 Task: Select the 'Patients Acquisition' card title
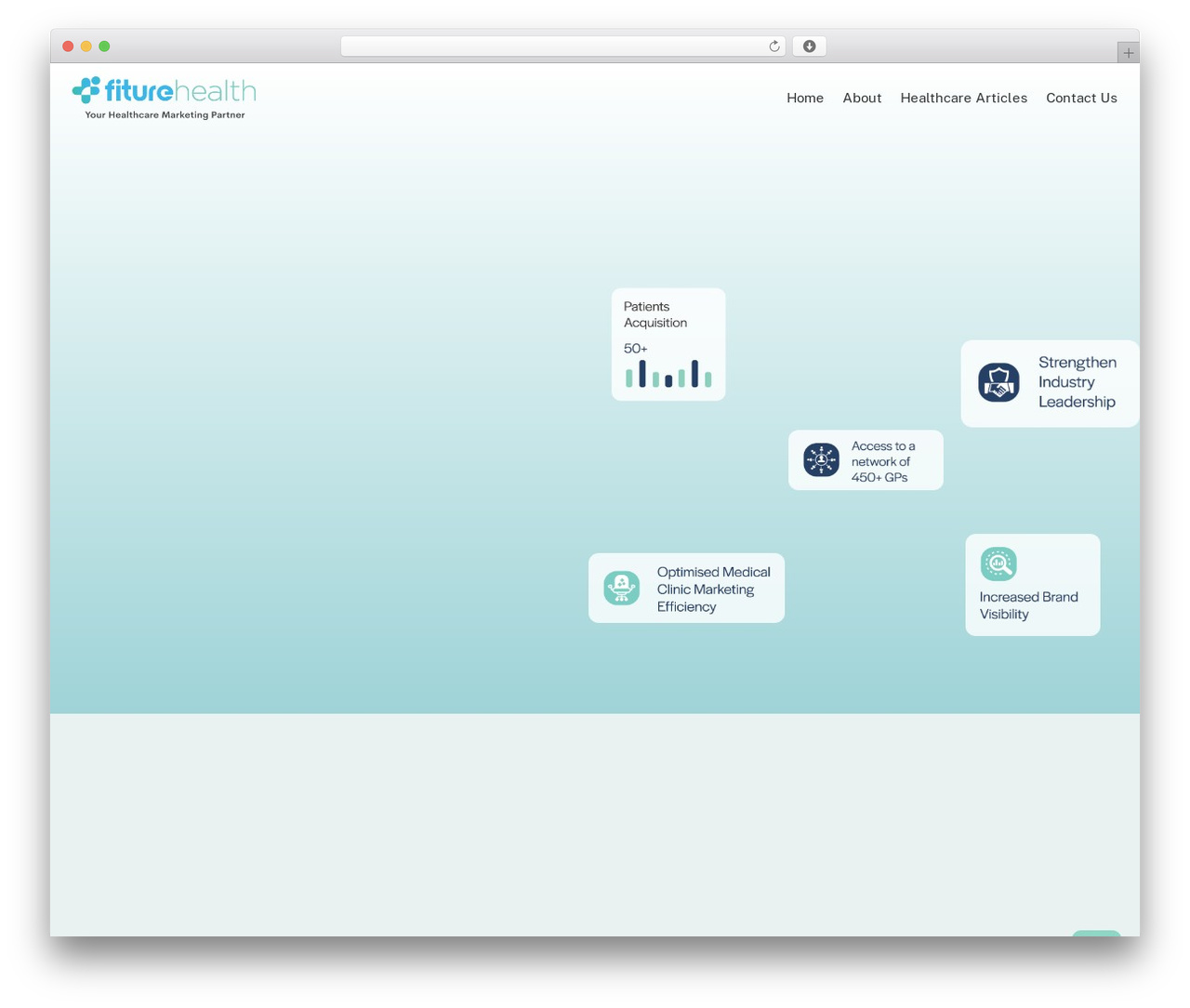pyautogui.click(x=655, y=314)
